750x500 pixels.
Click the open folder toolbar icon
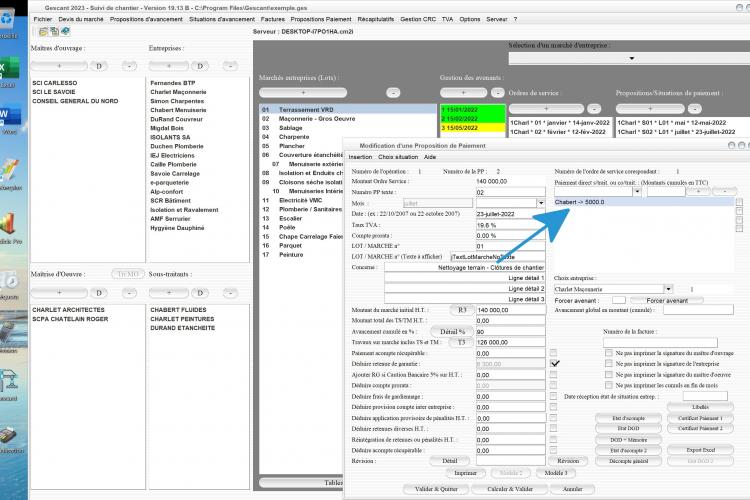point(43,32)
